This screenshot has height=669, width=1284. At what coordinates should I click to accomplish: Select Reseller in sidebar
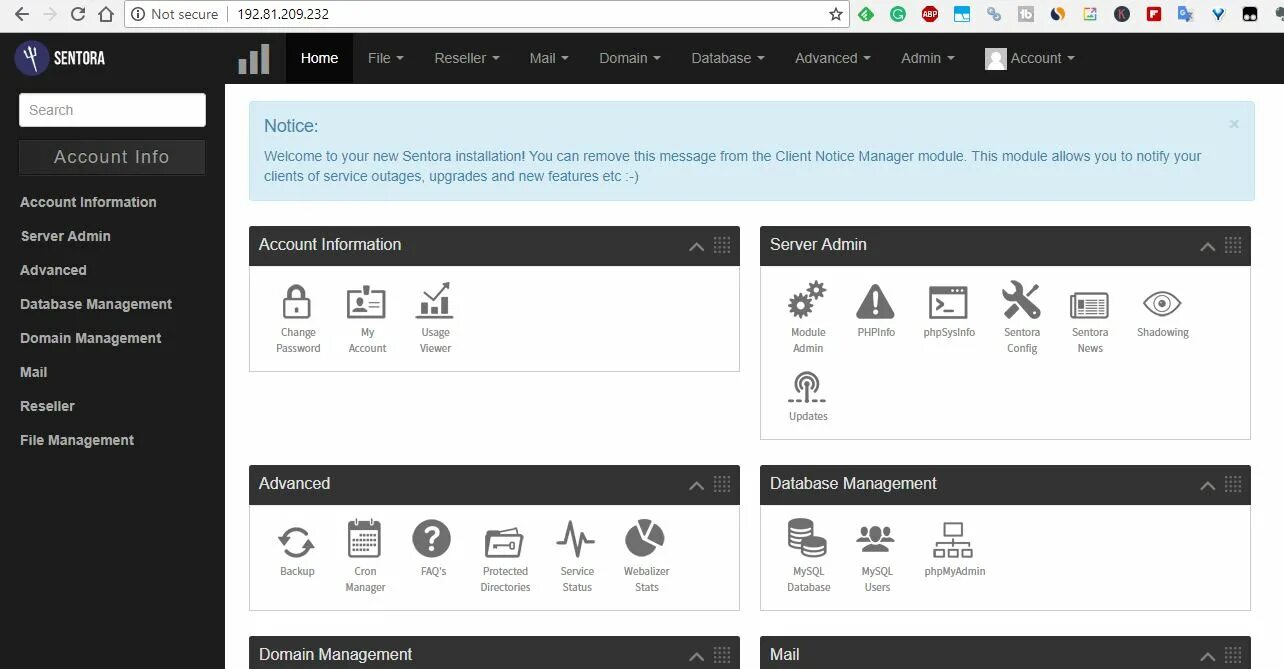(47, 406)
